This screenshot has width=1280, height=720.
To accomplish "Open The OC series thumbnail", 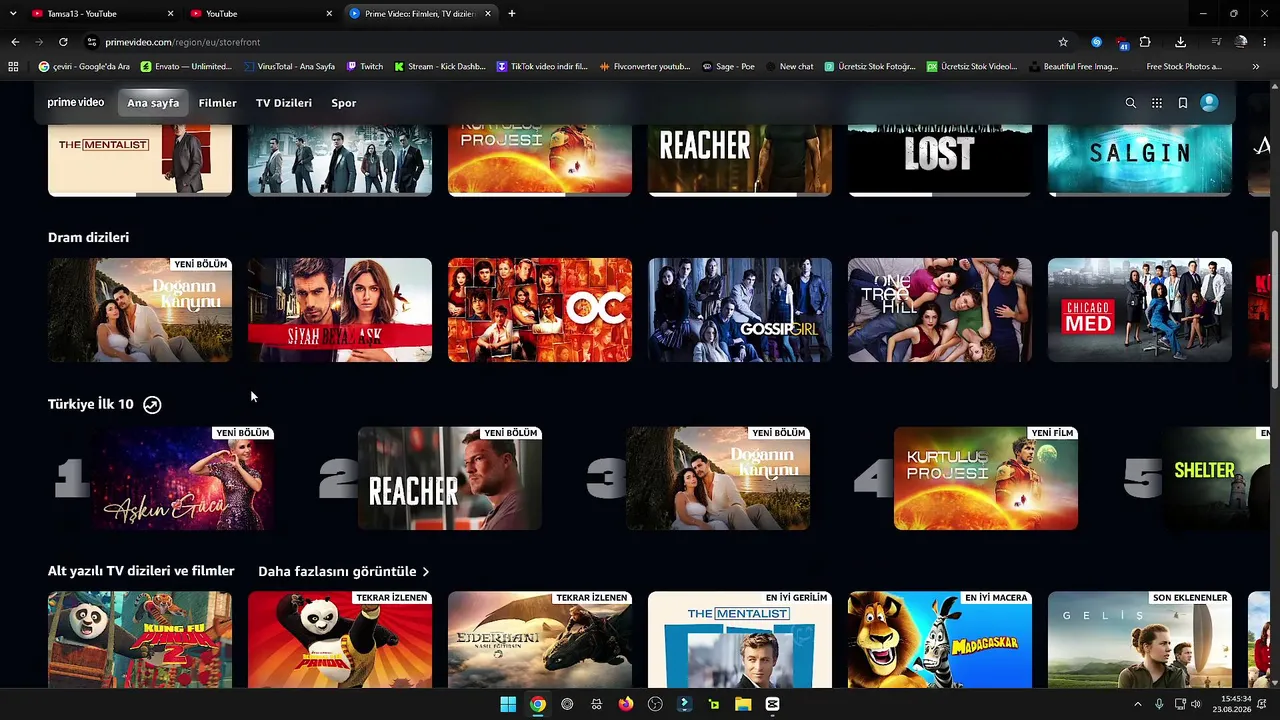I will (540, 310).
